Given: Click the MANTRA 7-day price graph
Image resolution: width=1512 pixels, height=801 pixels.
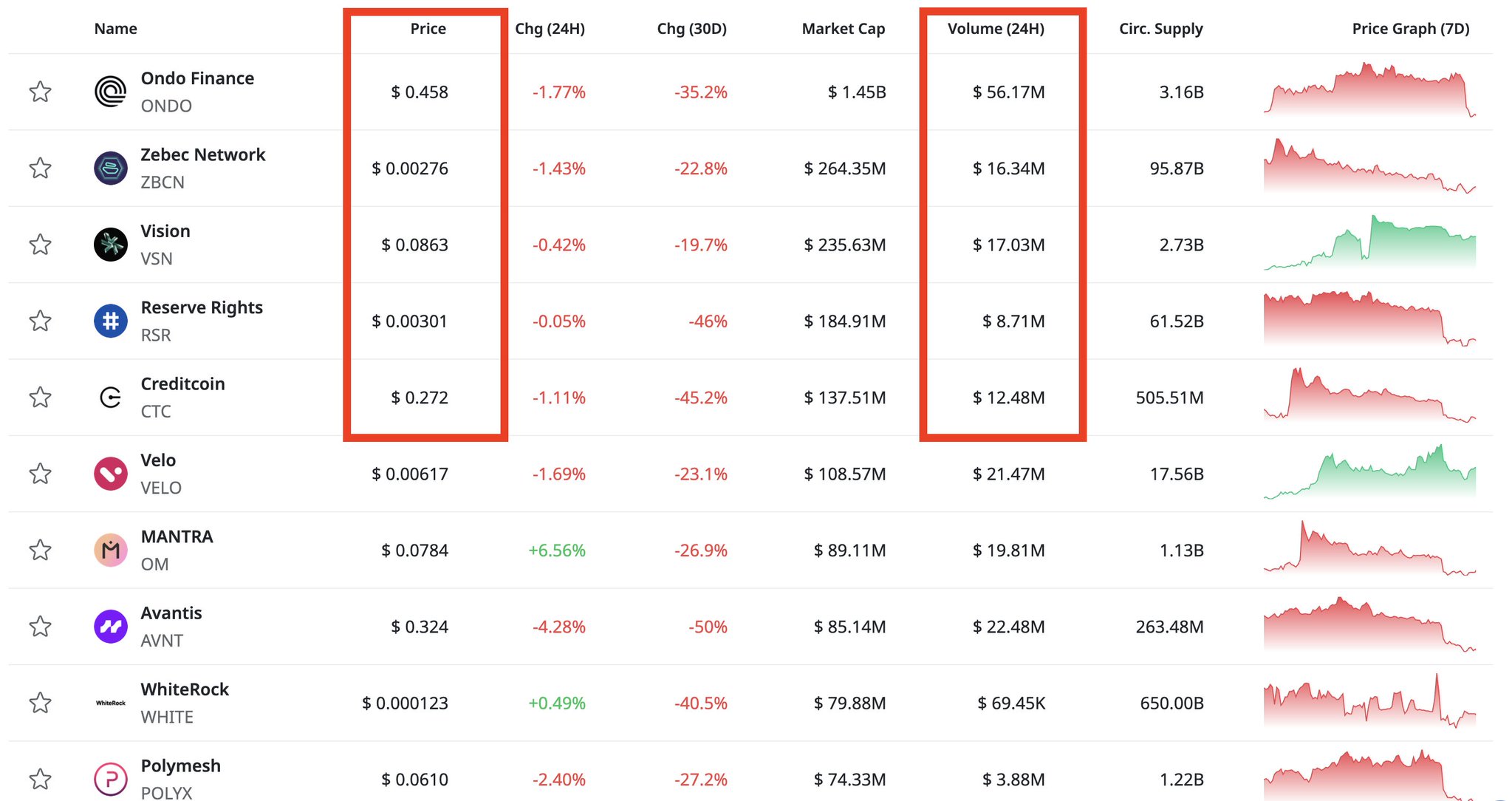Looking at the screenshot, I should 1369,549.
